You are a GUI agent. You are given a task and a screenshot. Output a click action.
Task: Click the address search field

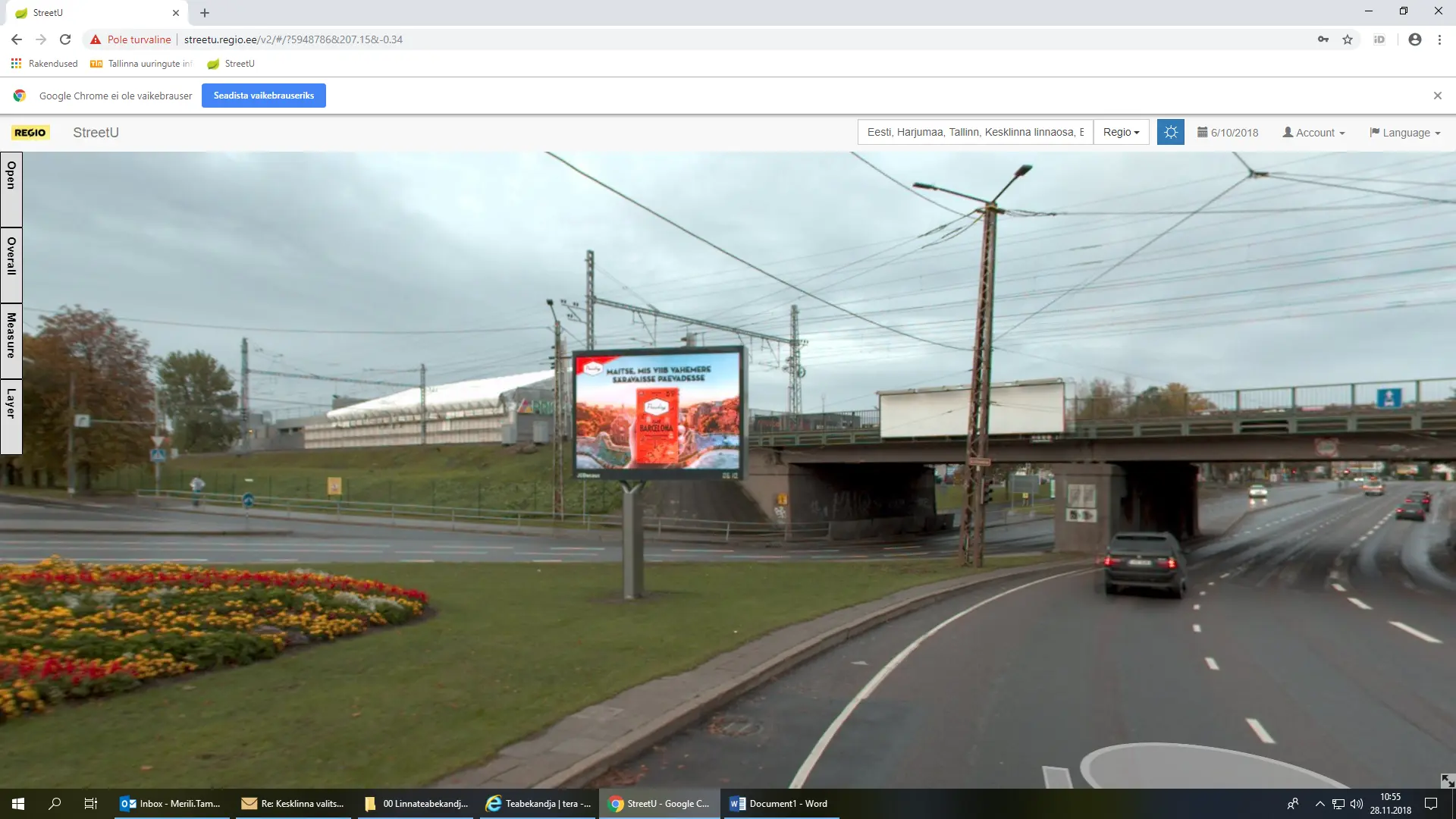(975, 132)
